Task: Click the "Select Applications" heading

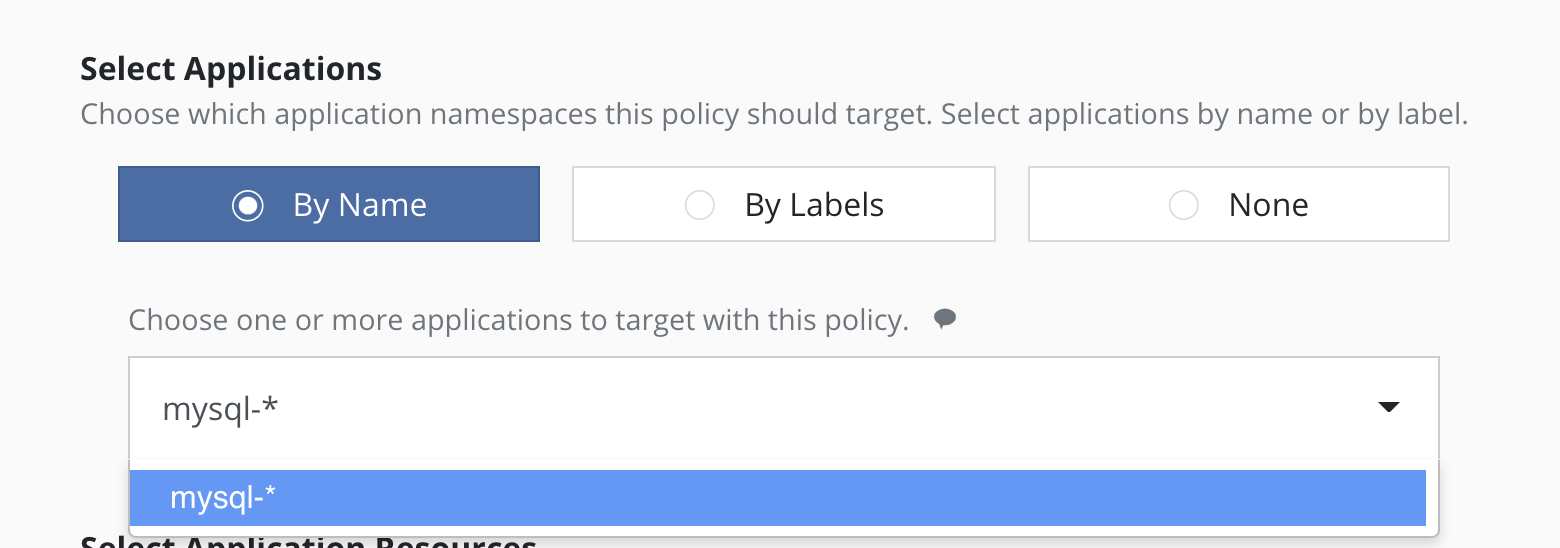Action: tap(231, 69)
